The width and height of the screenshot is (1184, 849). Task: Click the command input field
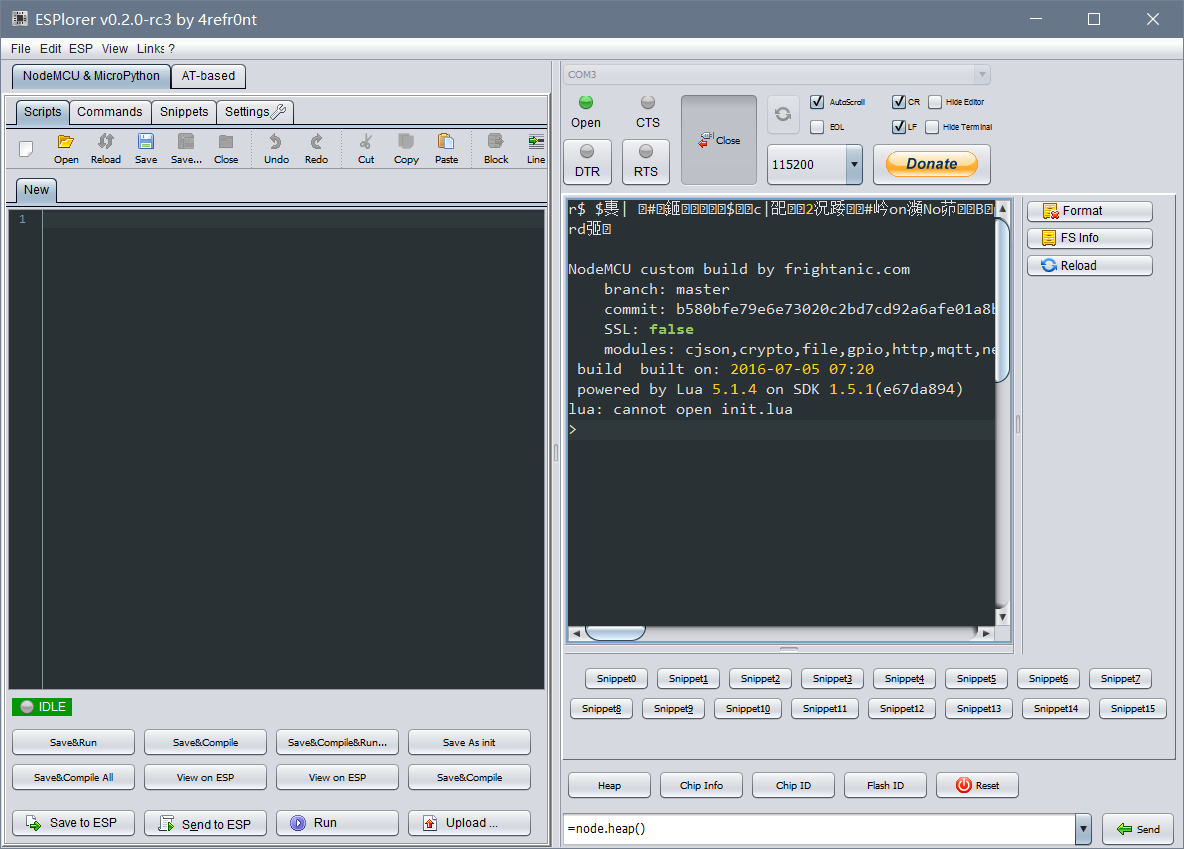click(x=818, y=829)
